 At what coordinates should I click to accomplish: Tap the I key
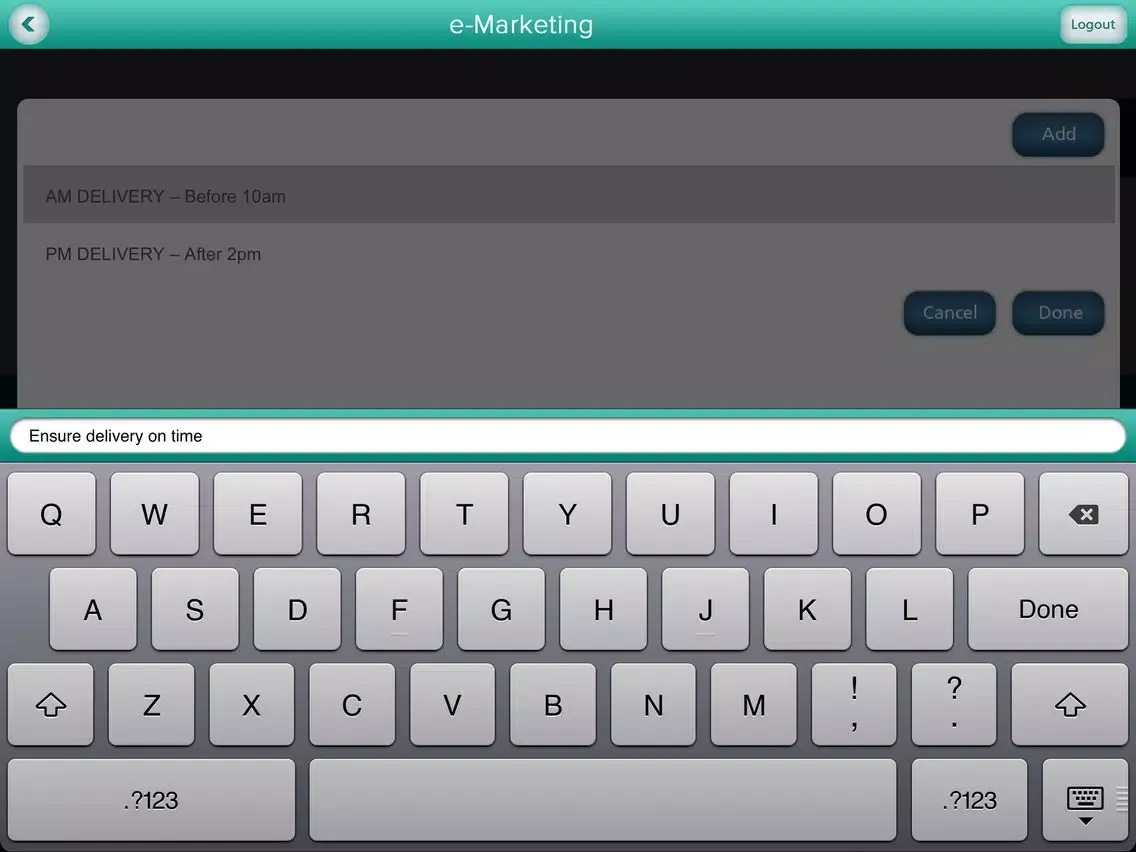774,514
